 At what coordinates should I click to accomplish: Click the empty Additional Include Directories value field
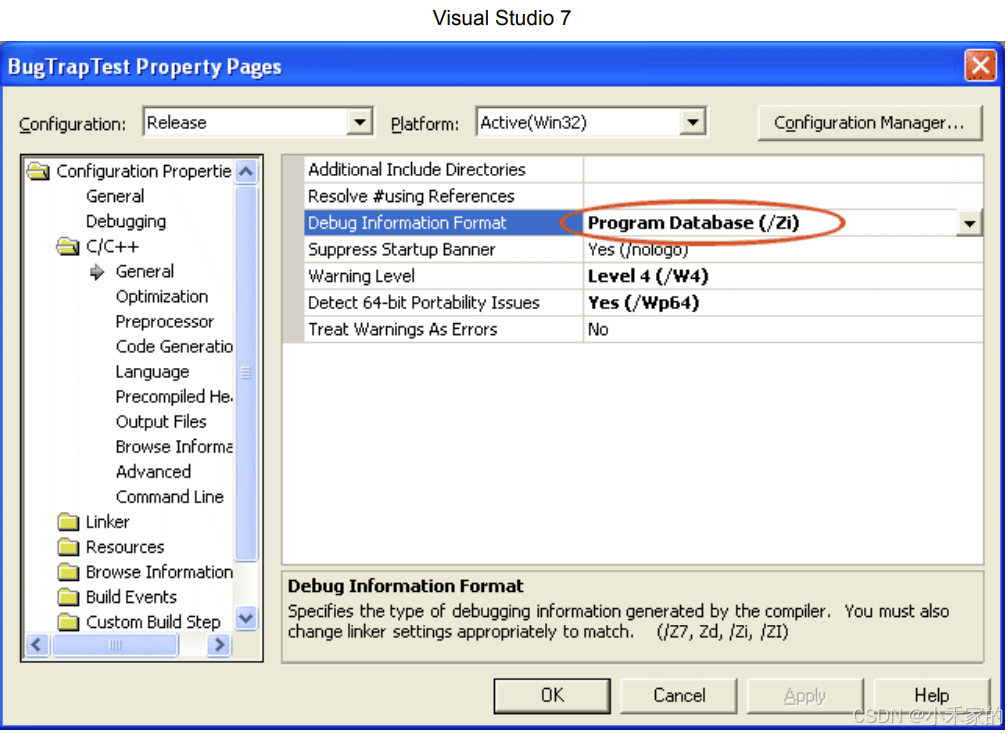pyautogui.click(x=783, y=170)
